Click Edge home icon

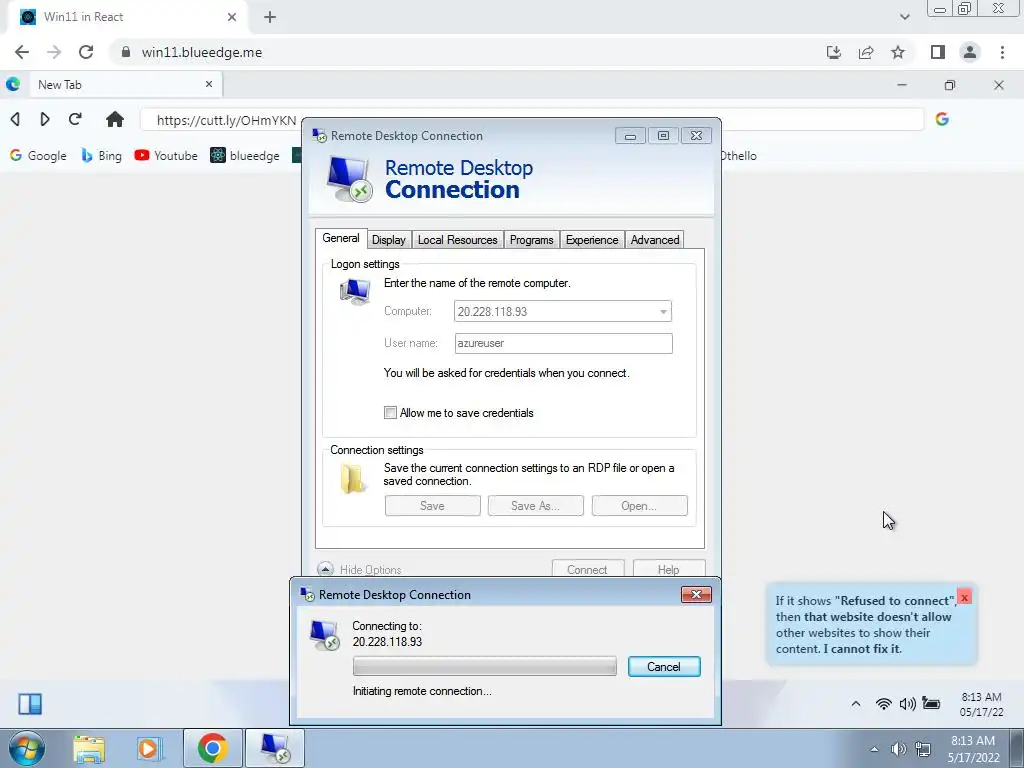point(115,119)
